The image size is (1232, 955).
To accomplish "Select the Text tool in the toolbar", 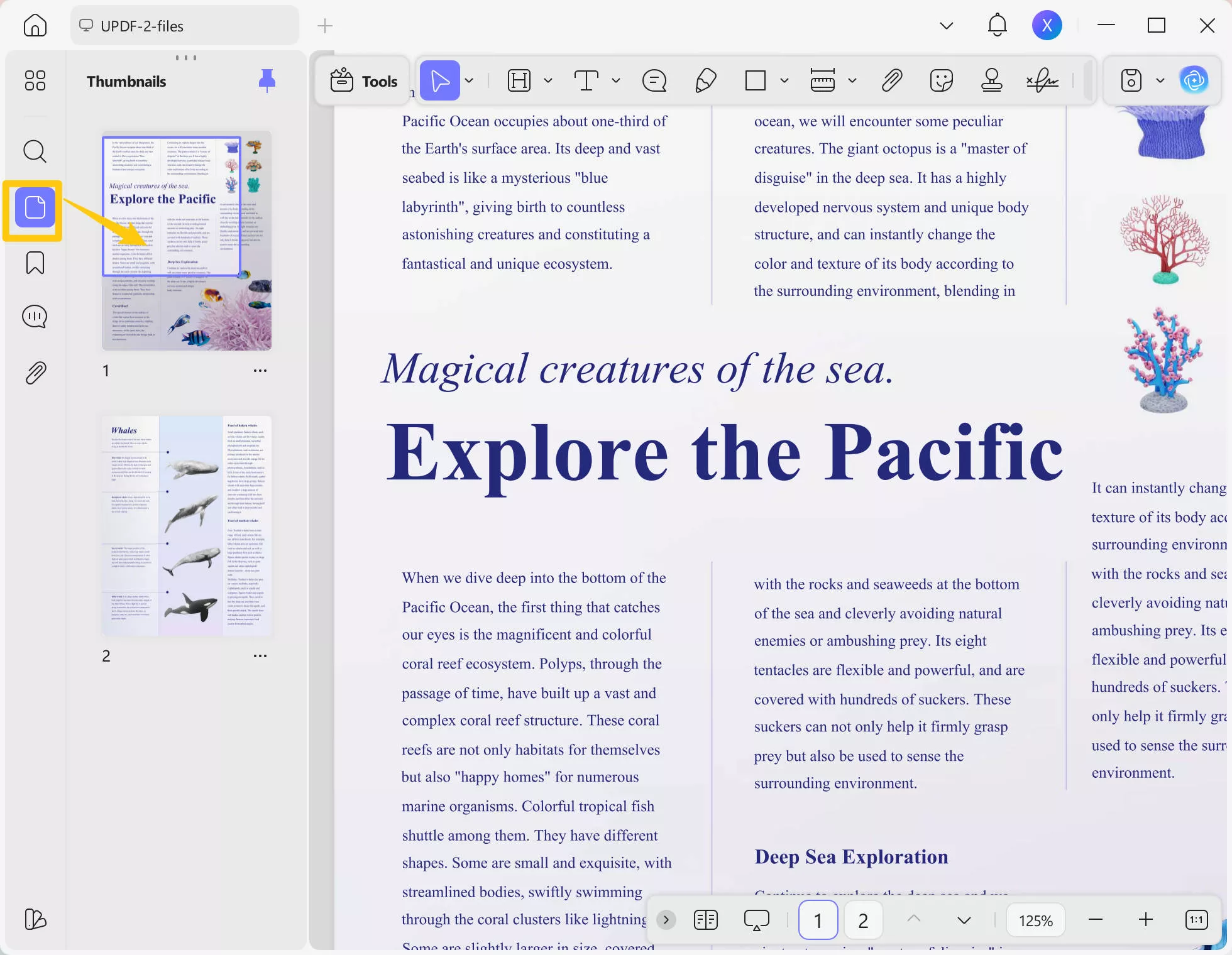I will (586, 80).
